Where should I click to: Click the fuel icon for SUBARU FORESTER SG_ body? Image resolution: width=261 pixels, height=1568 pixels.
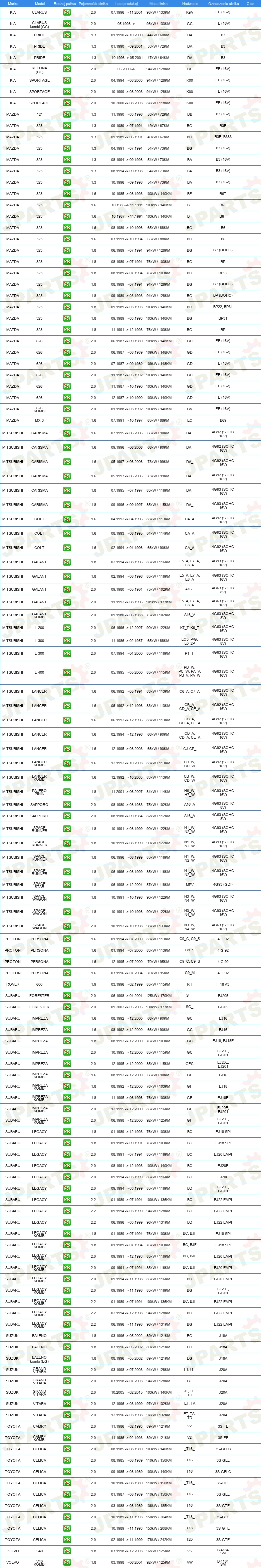[x=67, y=1007]
